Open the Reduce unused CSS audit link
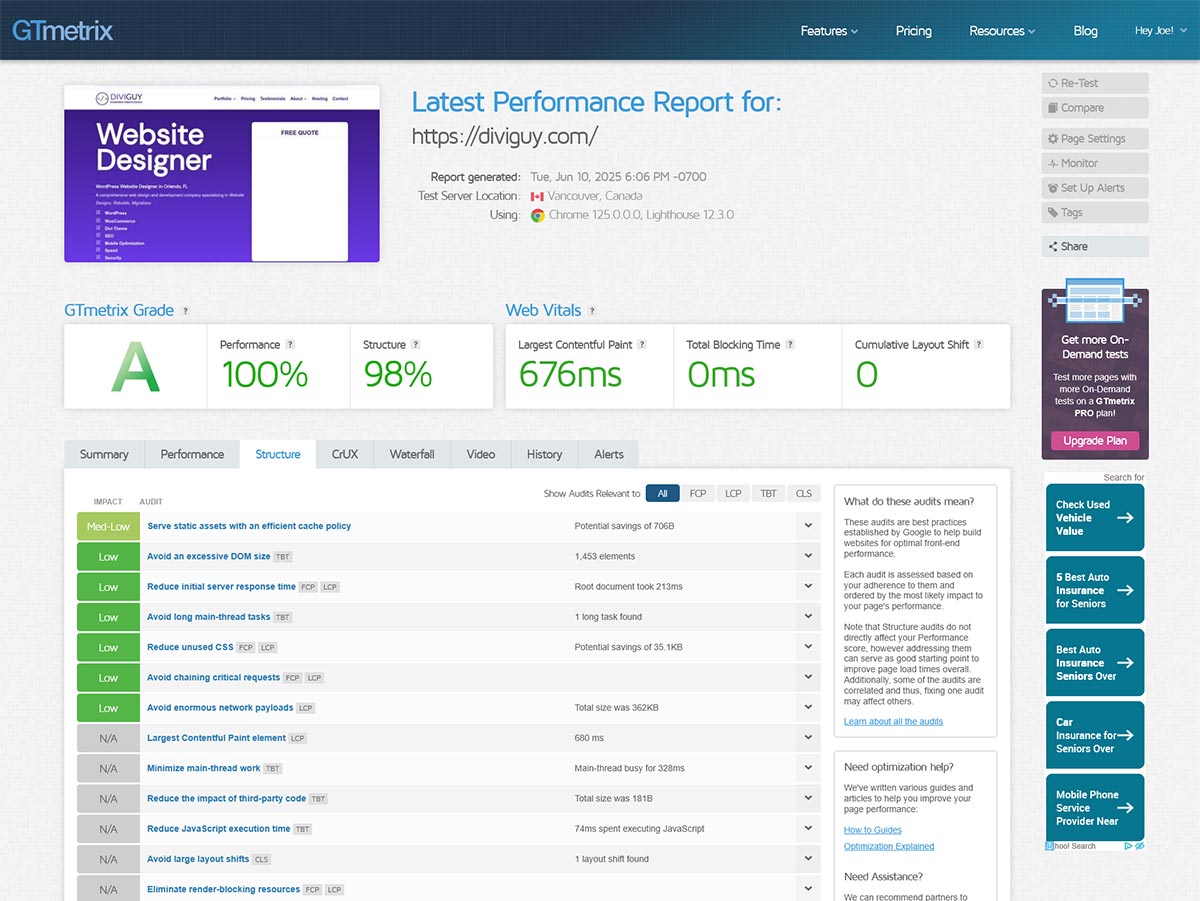Screen dimensions: 1200x901 190,647
